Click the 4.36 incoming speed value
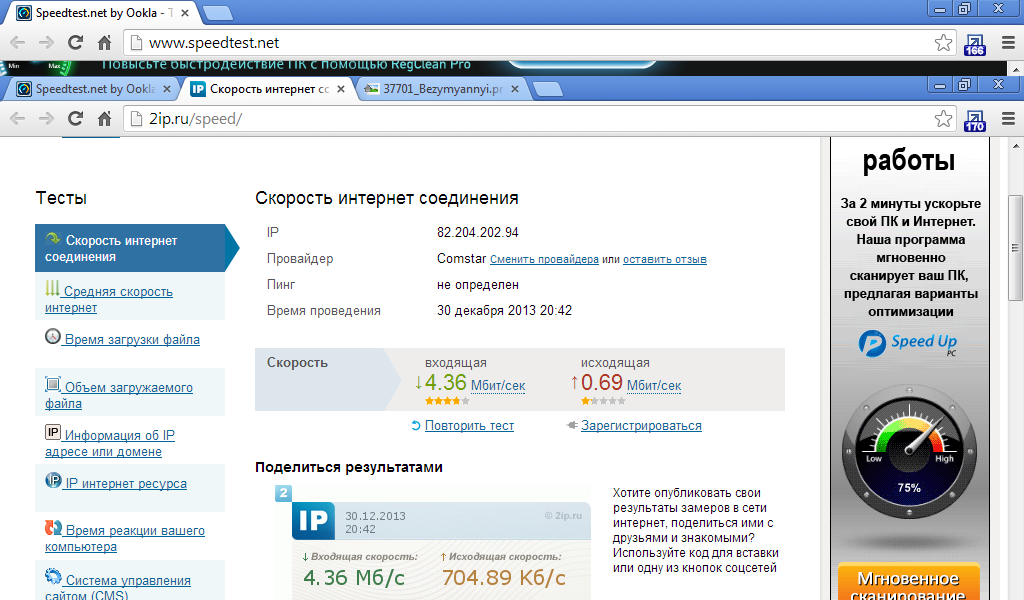1024x600 pixels. [x=445, y=383]
